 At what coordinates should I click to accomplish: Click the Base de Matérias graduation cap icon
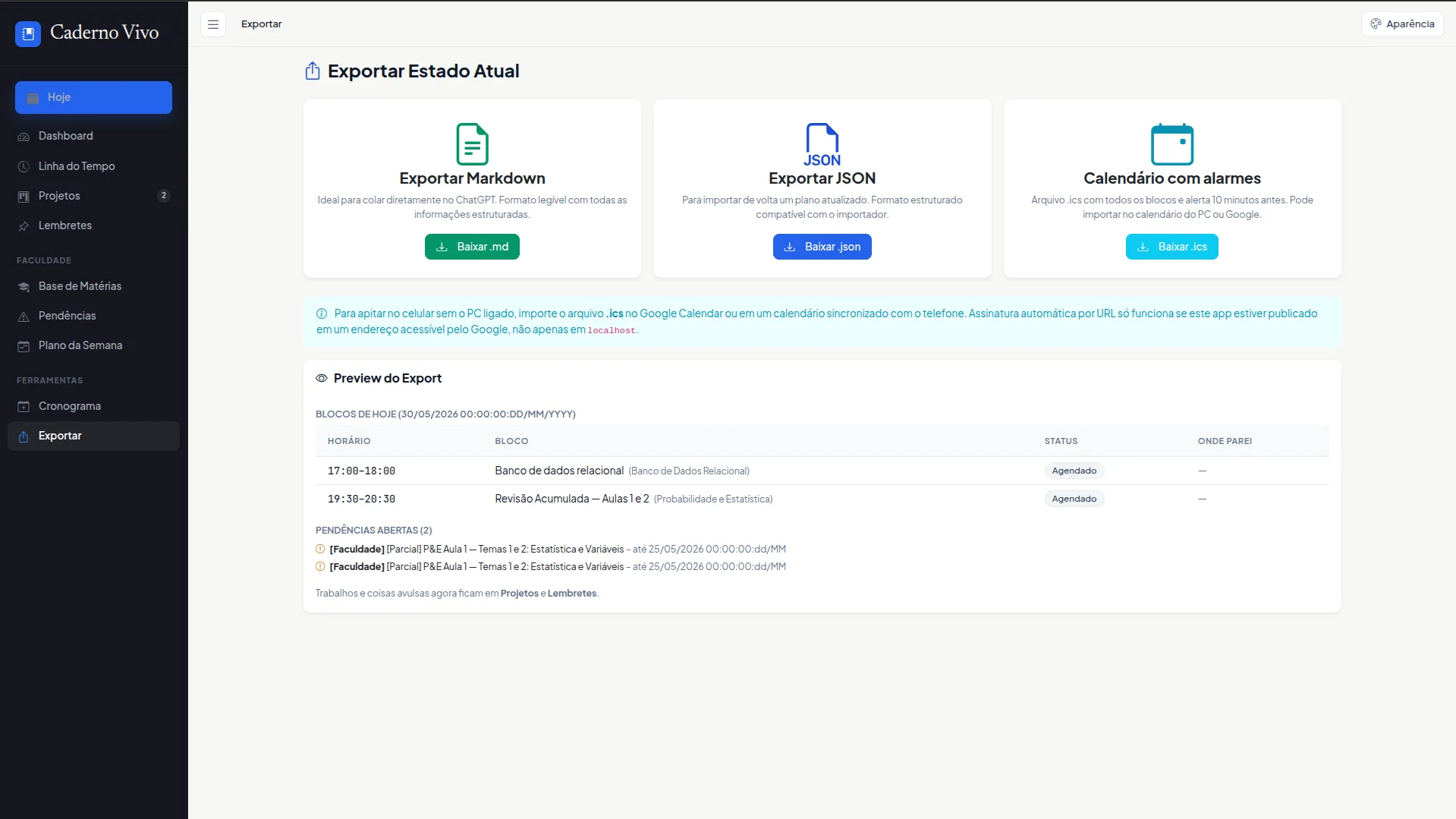(24, 287)
